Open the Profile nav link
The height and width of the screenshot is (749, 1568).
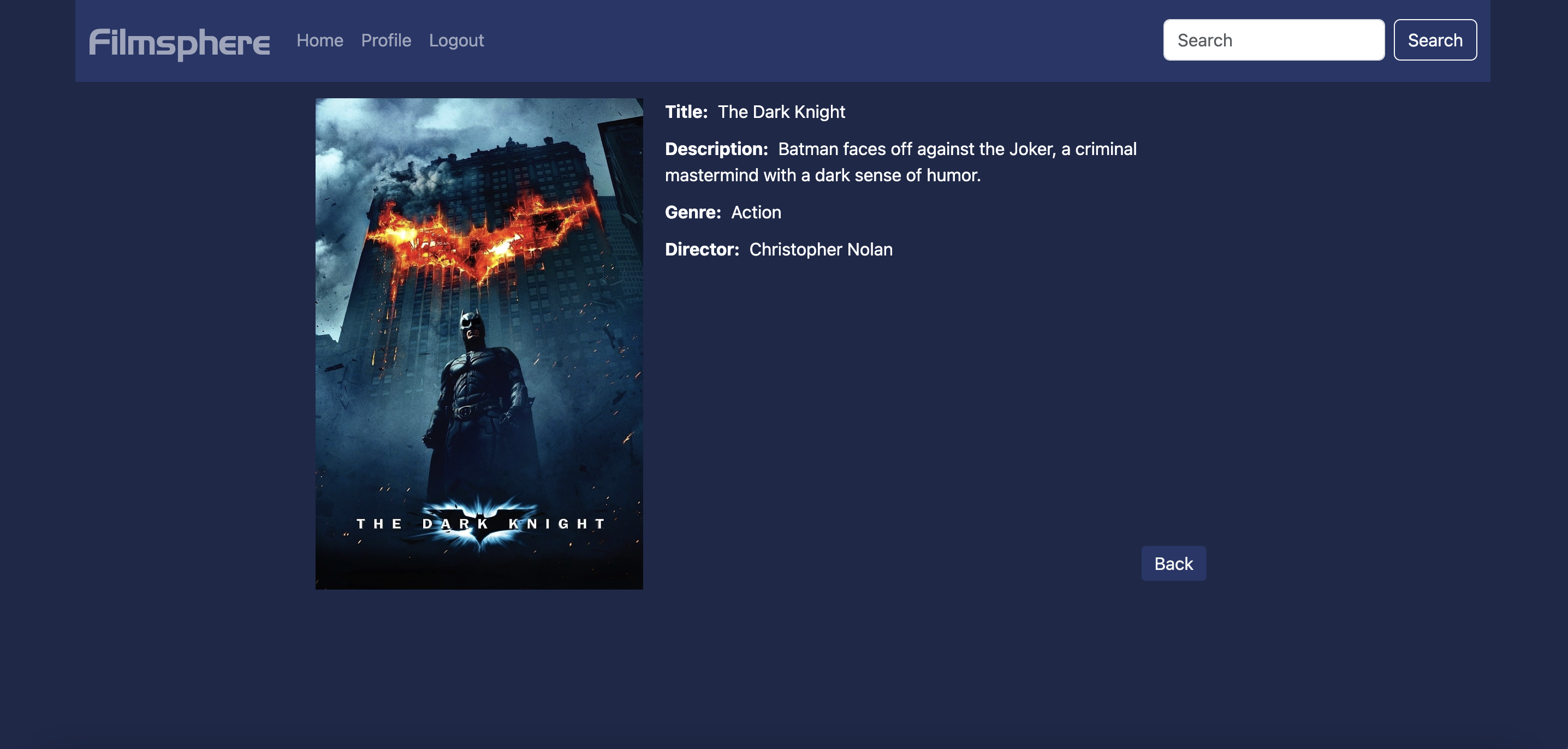386,40
